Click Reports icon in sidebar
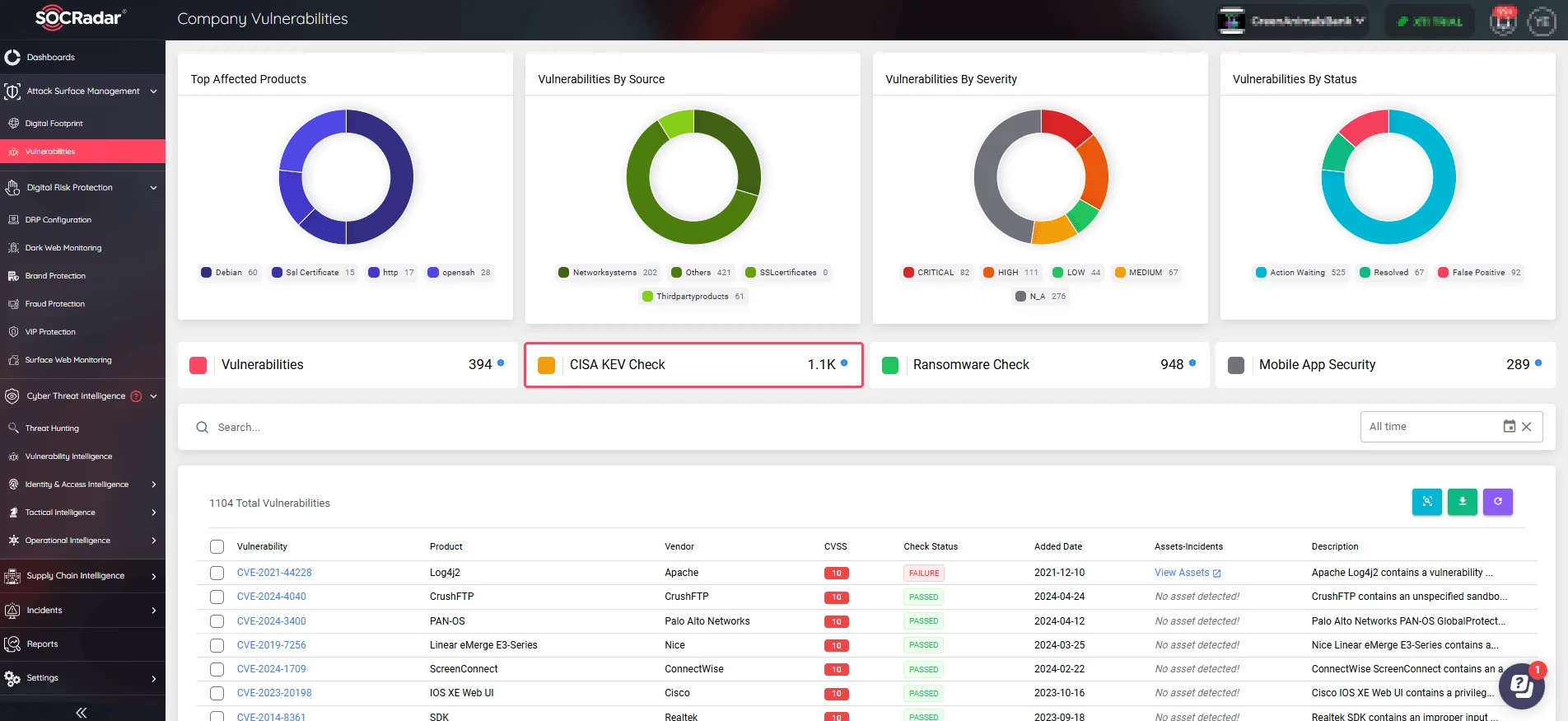The image size is (1568, 721). click(12, 644)
